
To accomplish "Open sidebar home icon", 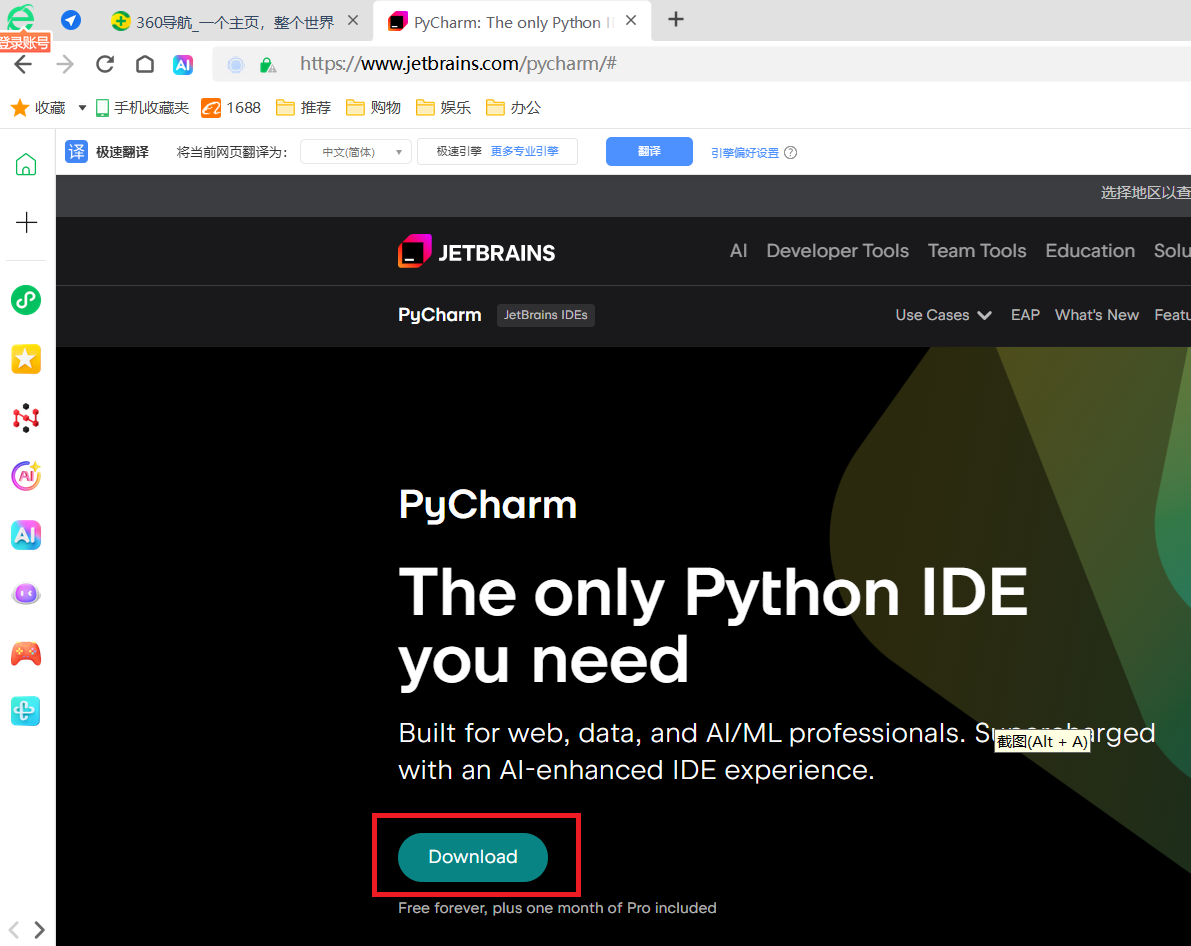I will point(26,164).
